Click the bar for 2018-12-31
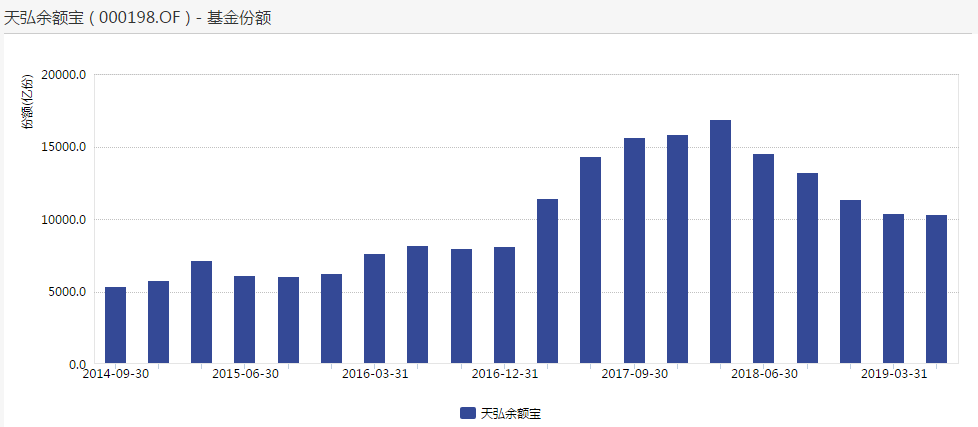Viewport: 978px width, 427px height. click(x=850, y=282)
